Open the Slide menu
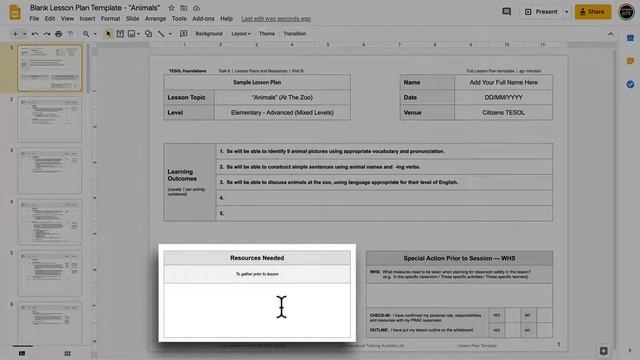The width and height of the screenshot is (640, 360). (x=132, y=19)
